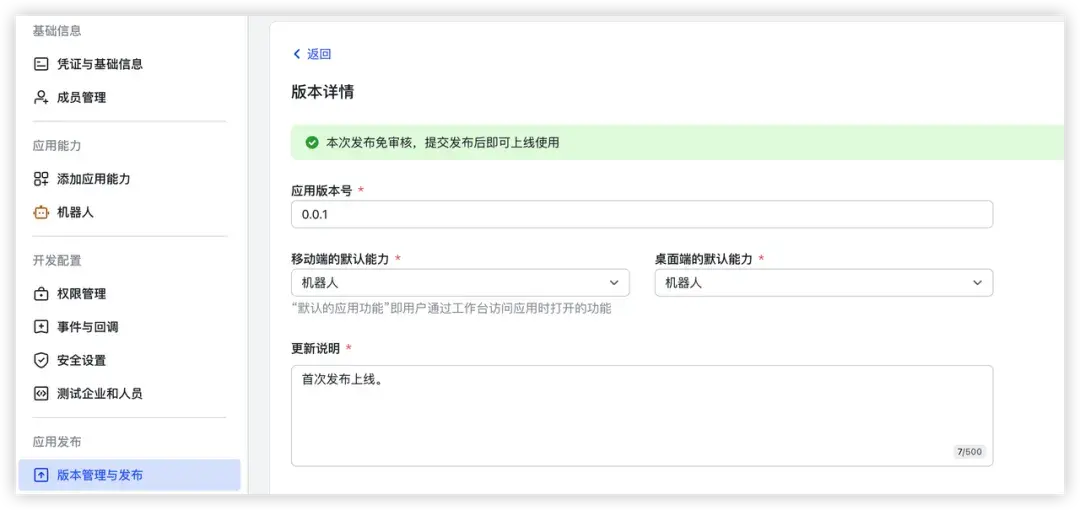The image size is (1080, 510).
Task: Click the 成员管理 person icon
Action: pyautogui.click(x=41, y=98)
